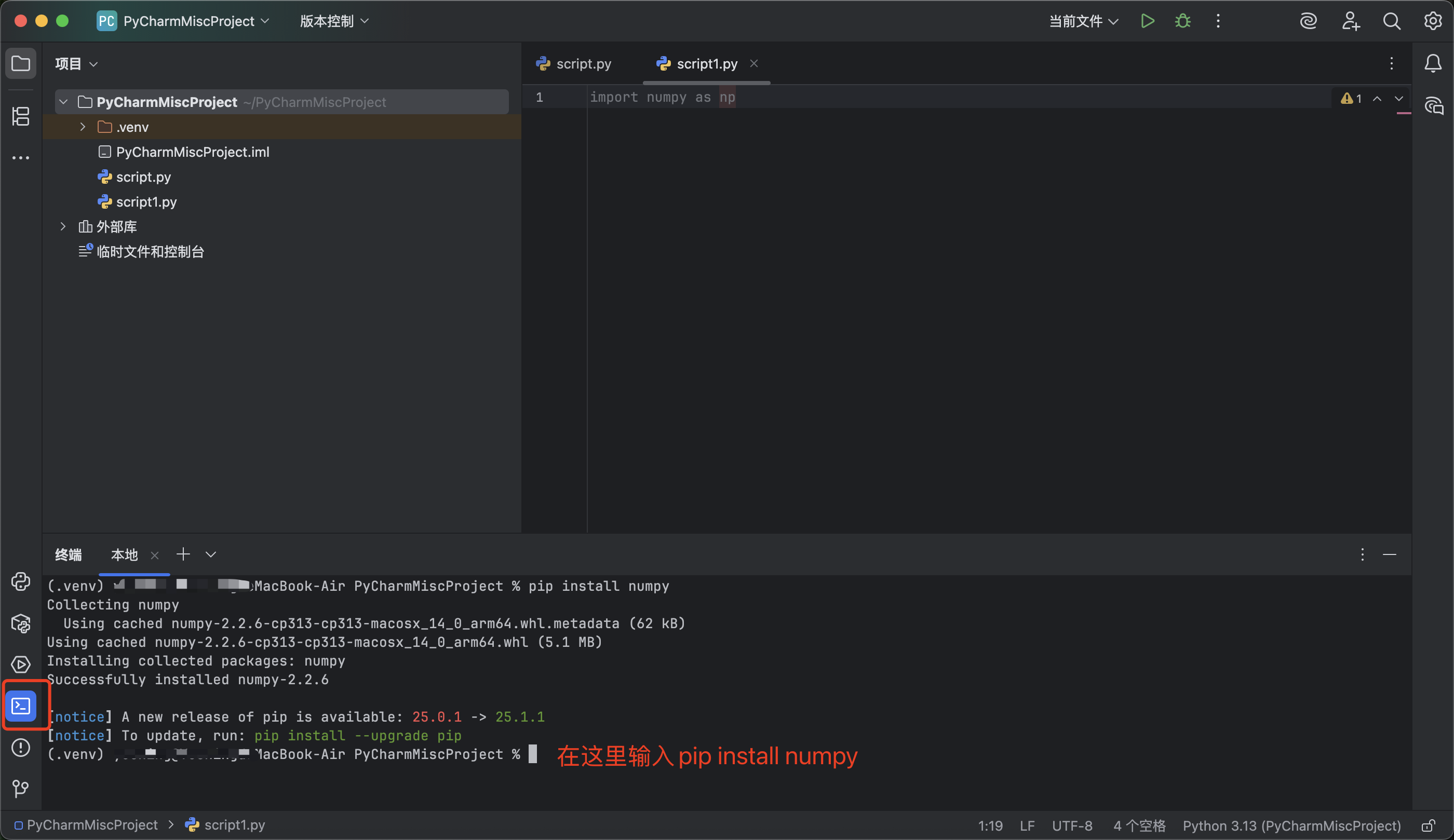Open the notifications bell
The width and height of the screenshot is (1454, 840).
1434,63
